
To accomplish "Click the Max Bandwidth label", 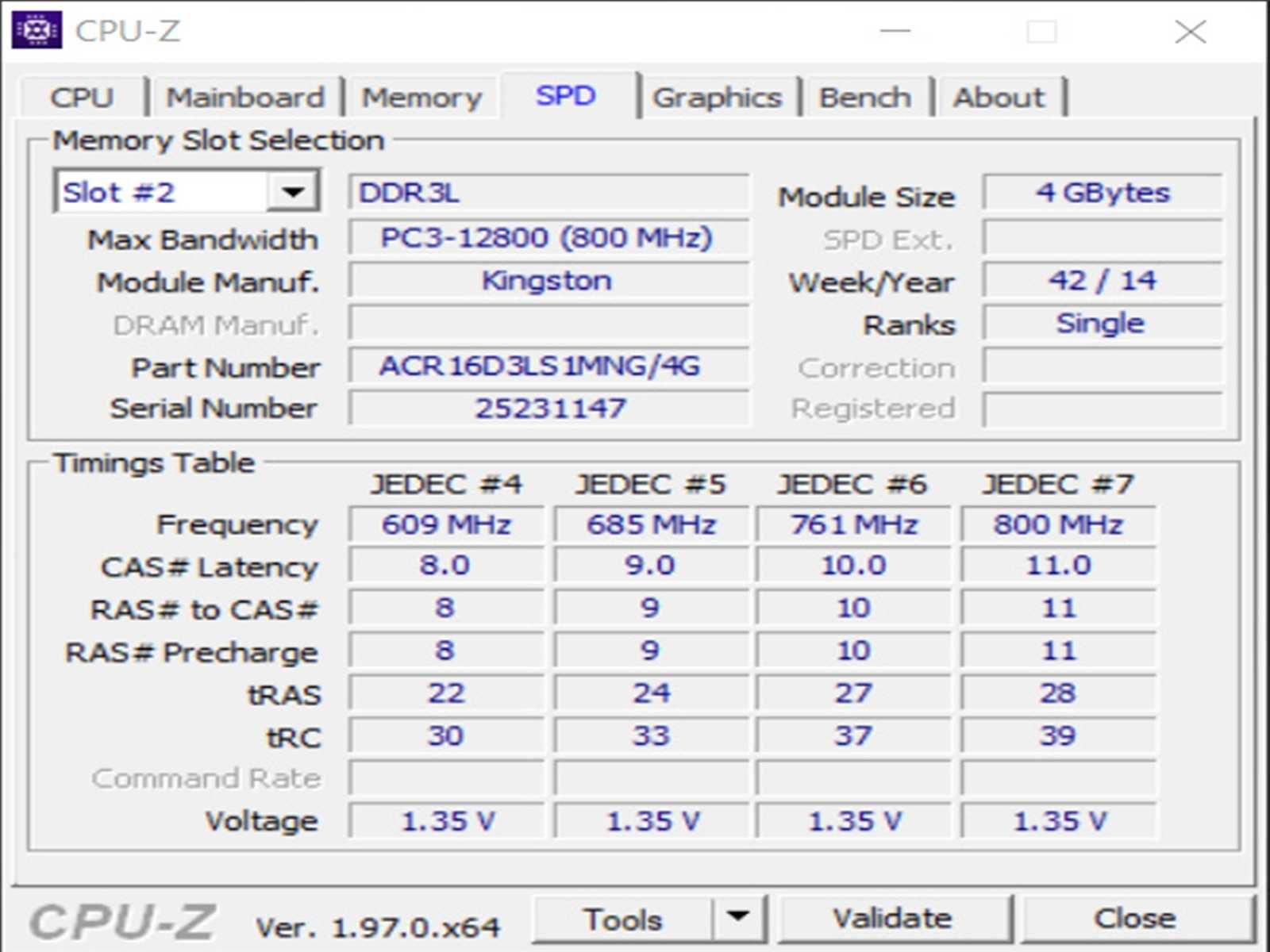I will [203, 240].
